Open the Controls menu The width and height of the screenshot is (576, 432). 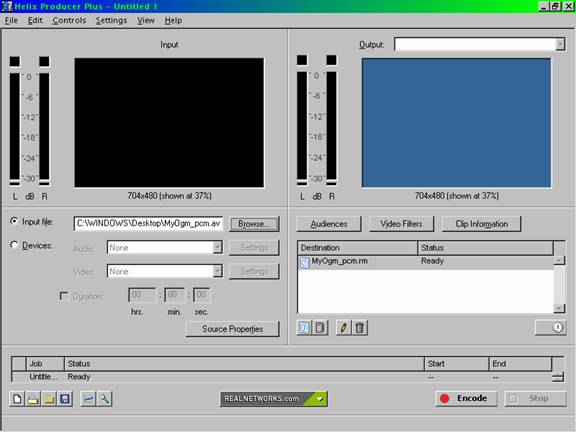69,21
